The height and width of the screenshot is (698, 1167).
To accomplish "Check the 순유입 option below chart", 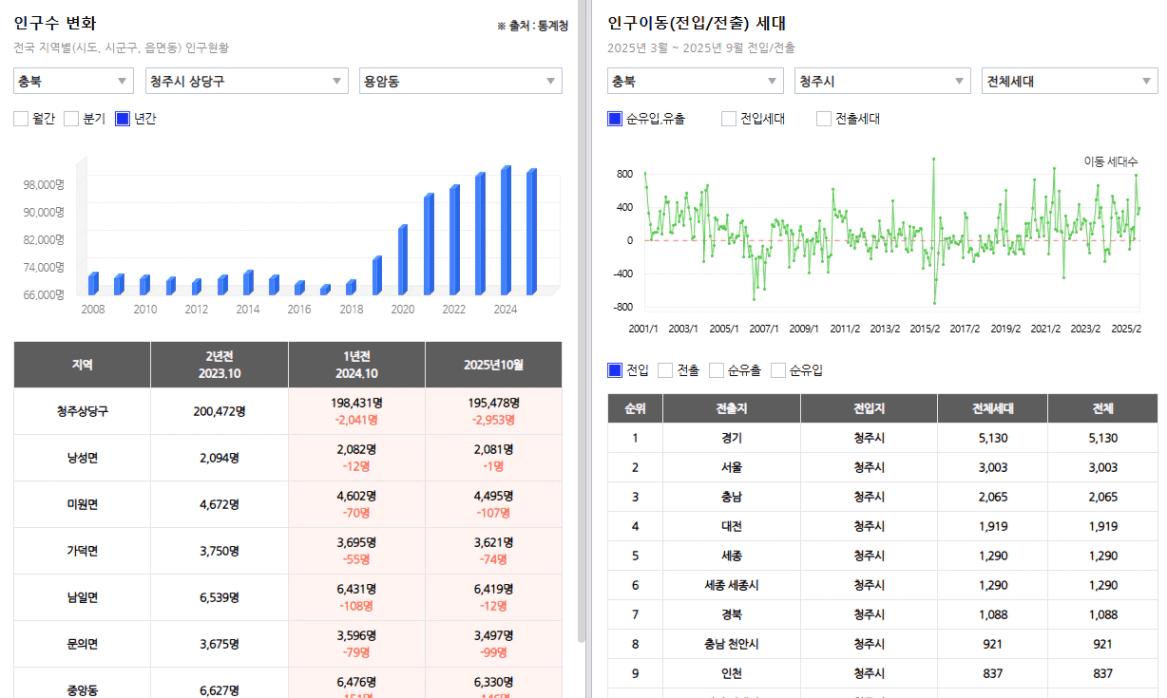I will coord(778,371).
